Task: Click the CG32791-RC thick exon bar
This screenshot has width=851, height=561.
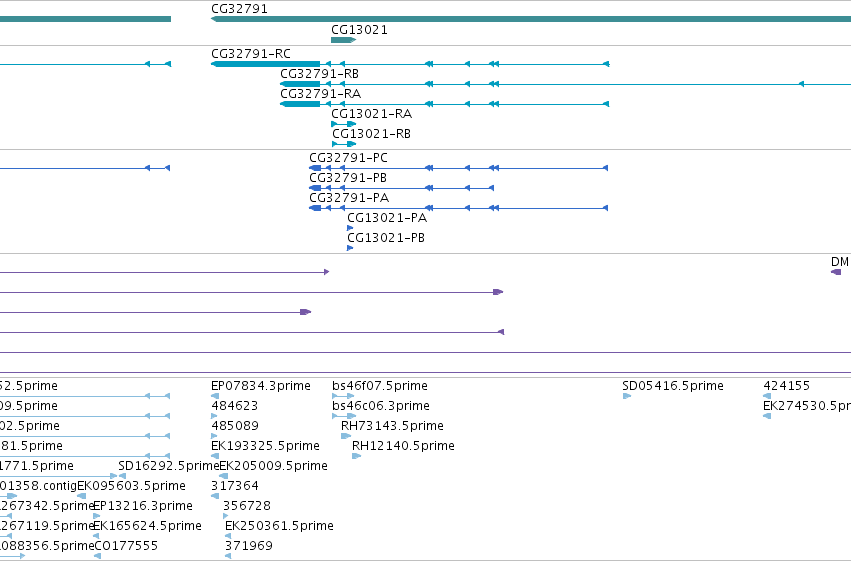Action: [x=265, y=64]
